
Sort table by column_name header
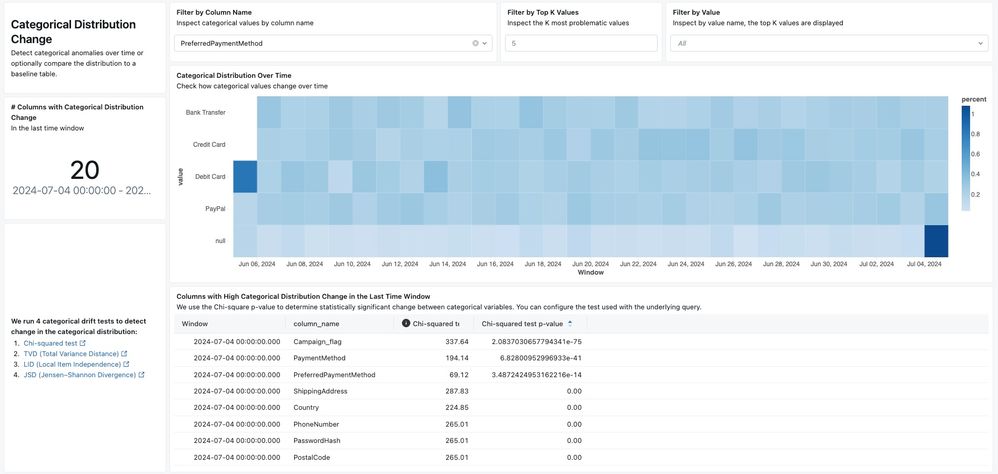(316, 324)
